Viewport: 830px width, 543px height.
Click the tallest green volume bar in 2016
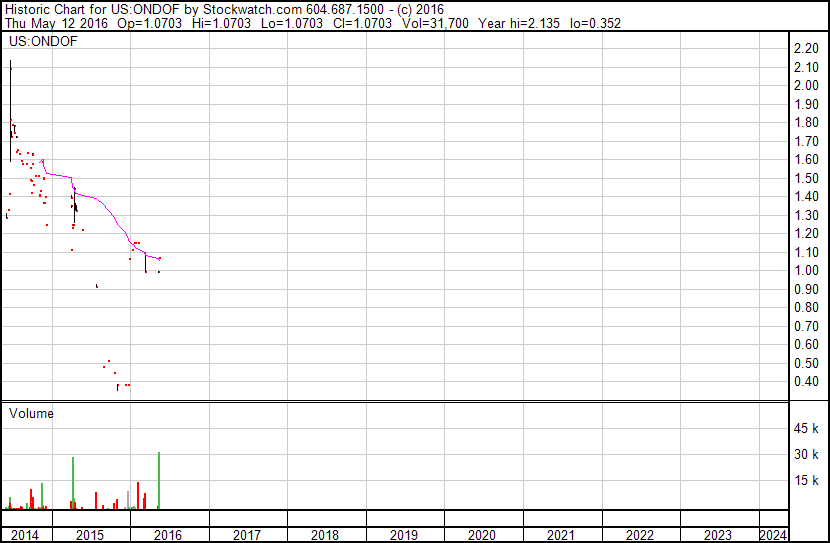coord(159,482)
